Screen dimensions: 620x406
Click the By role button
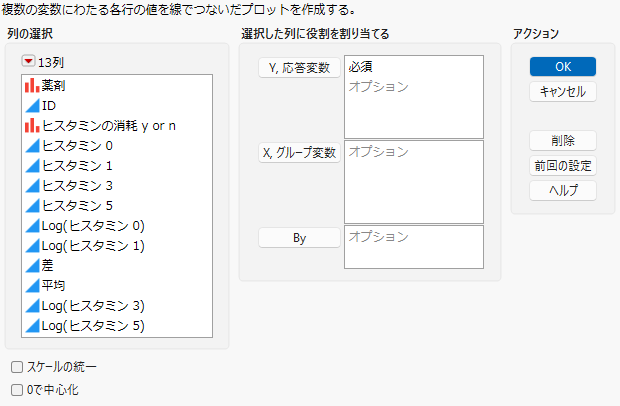point(299,238)
